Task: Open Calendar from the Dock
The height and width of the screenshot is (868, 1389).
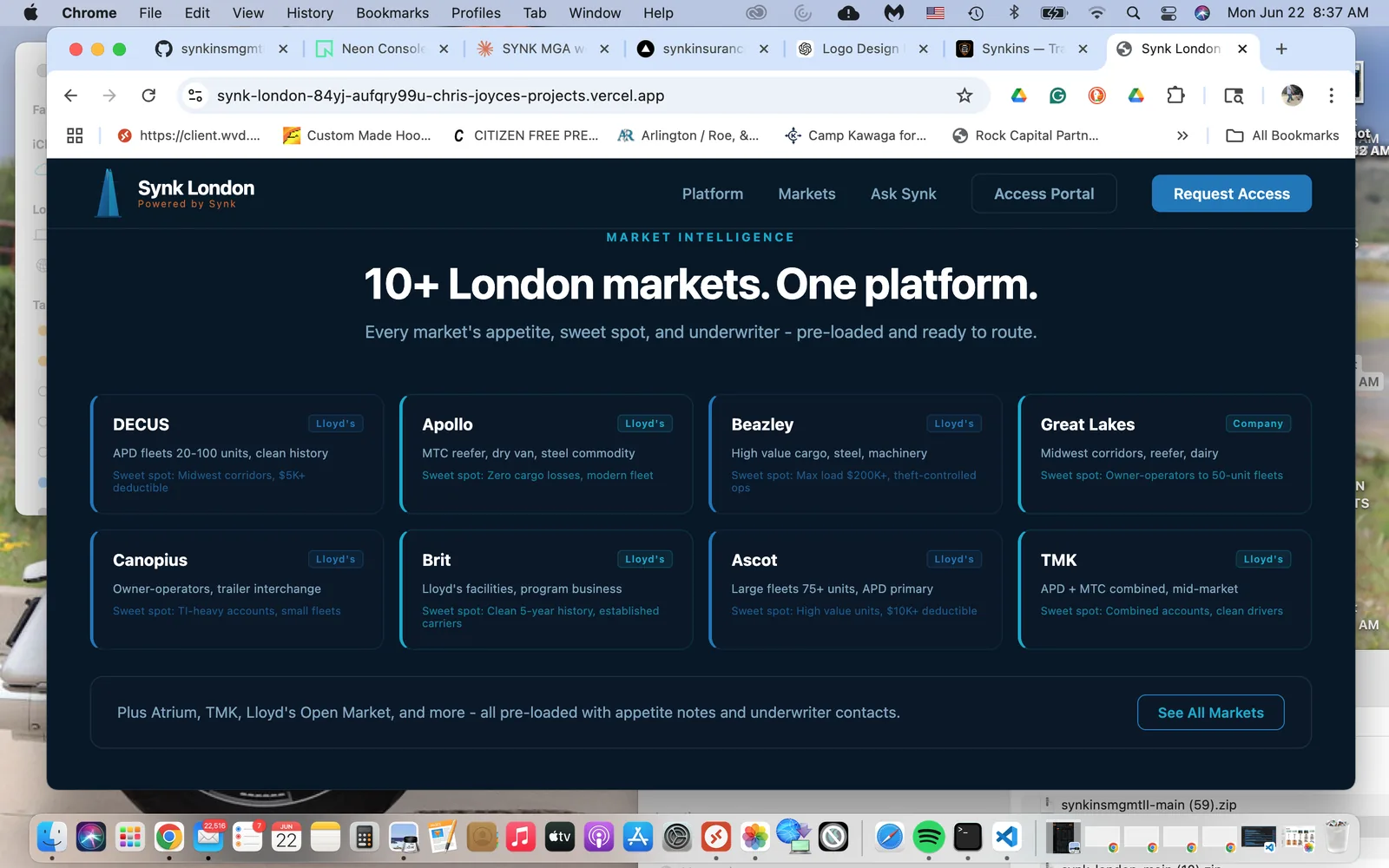Action: point(286,837)
